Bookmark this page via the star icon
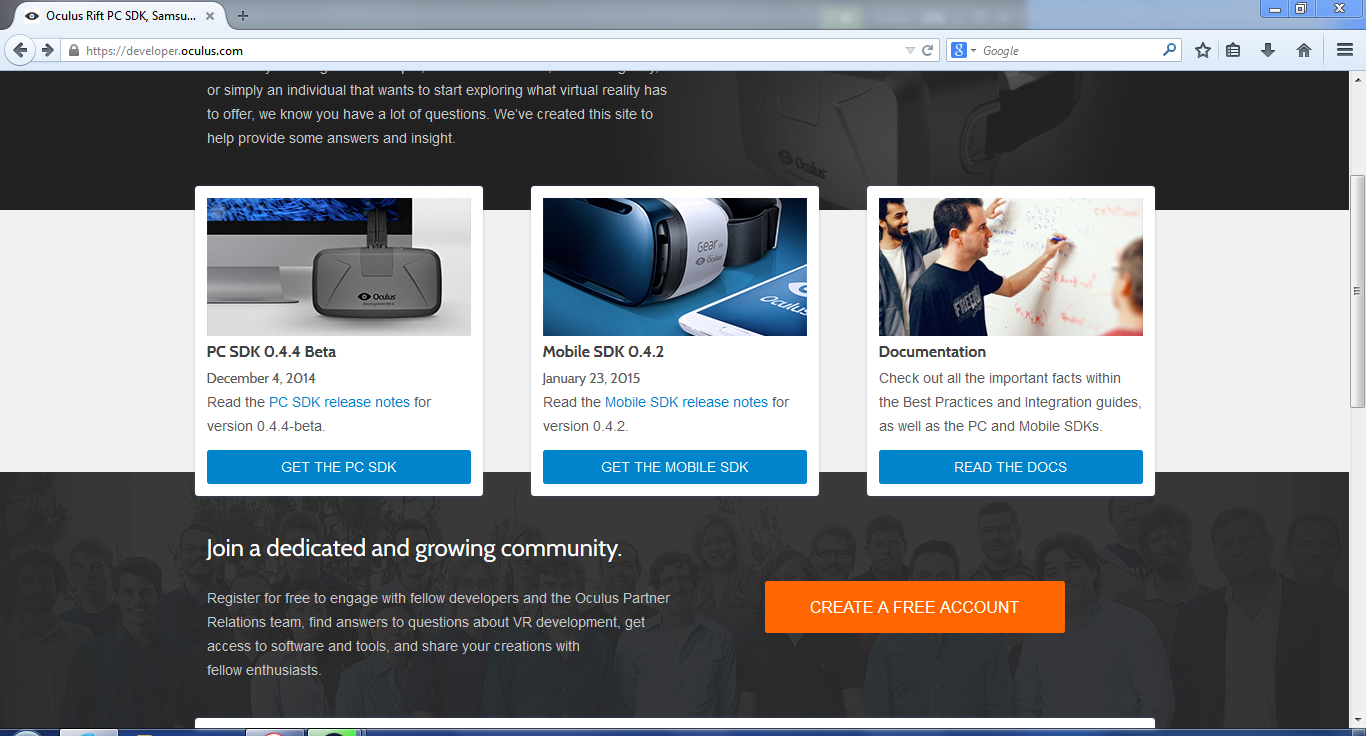 tap(1202, 49)
